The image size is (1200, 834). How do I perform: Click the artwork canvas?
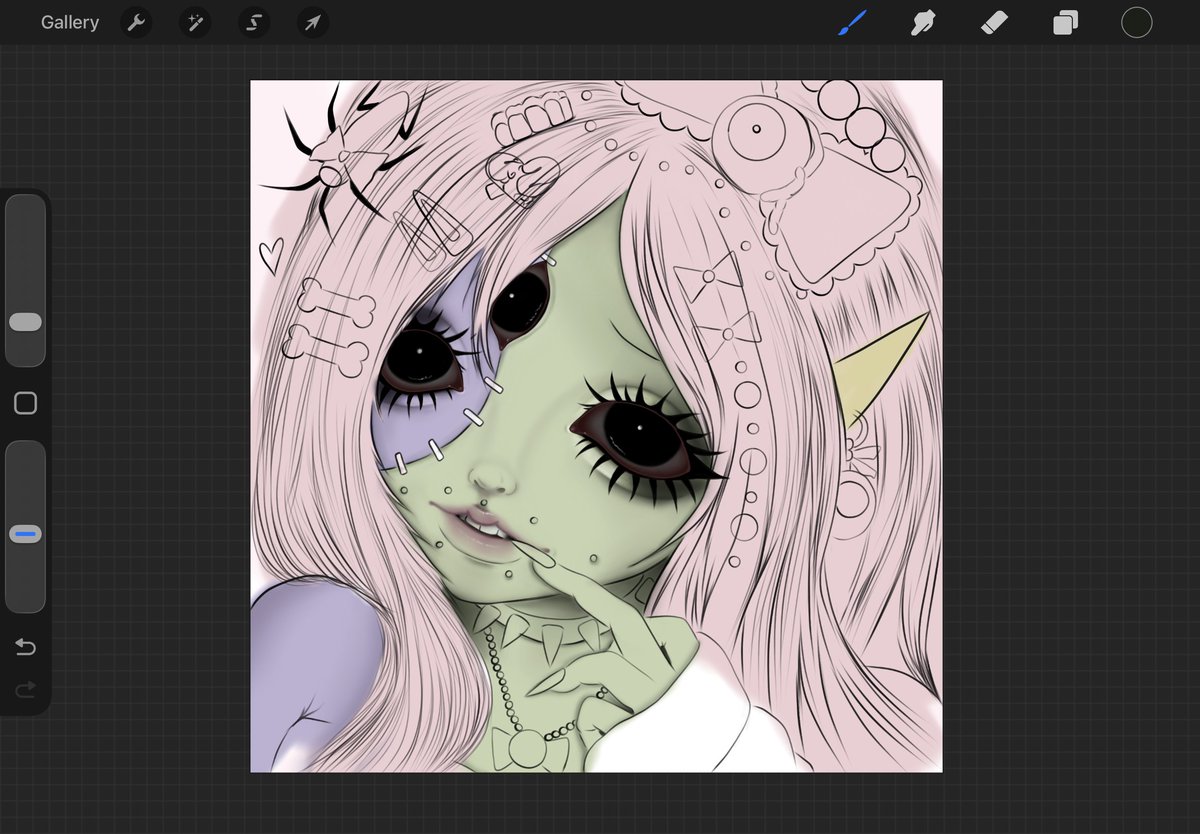(x=596, y=426)
